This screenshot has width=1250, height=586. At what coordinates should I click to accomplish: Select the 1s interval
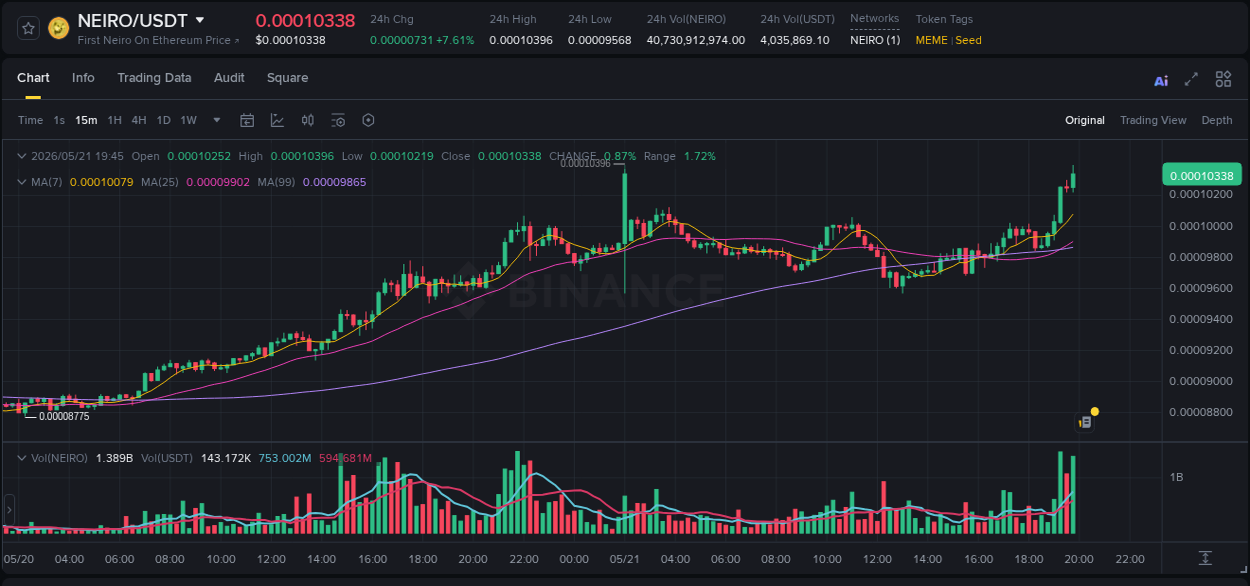tap(59, 120)
